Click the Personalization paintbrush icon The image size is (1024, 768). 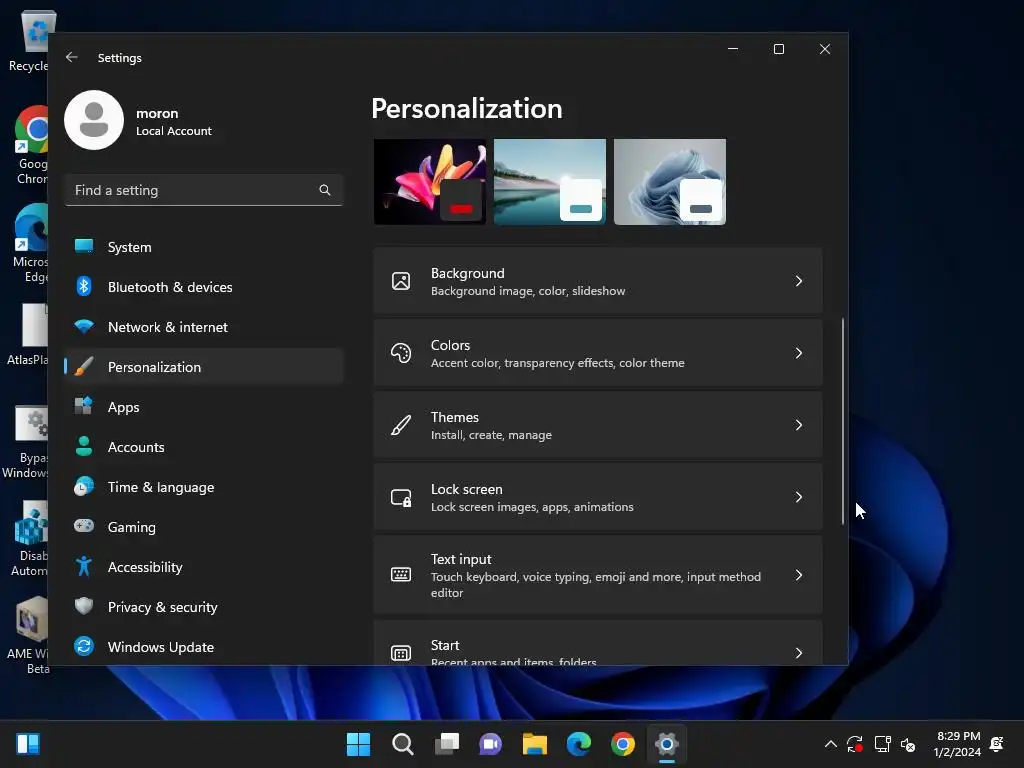[x=84, y=366]
